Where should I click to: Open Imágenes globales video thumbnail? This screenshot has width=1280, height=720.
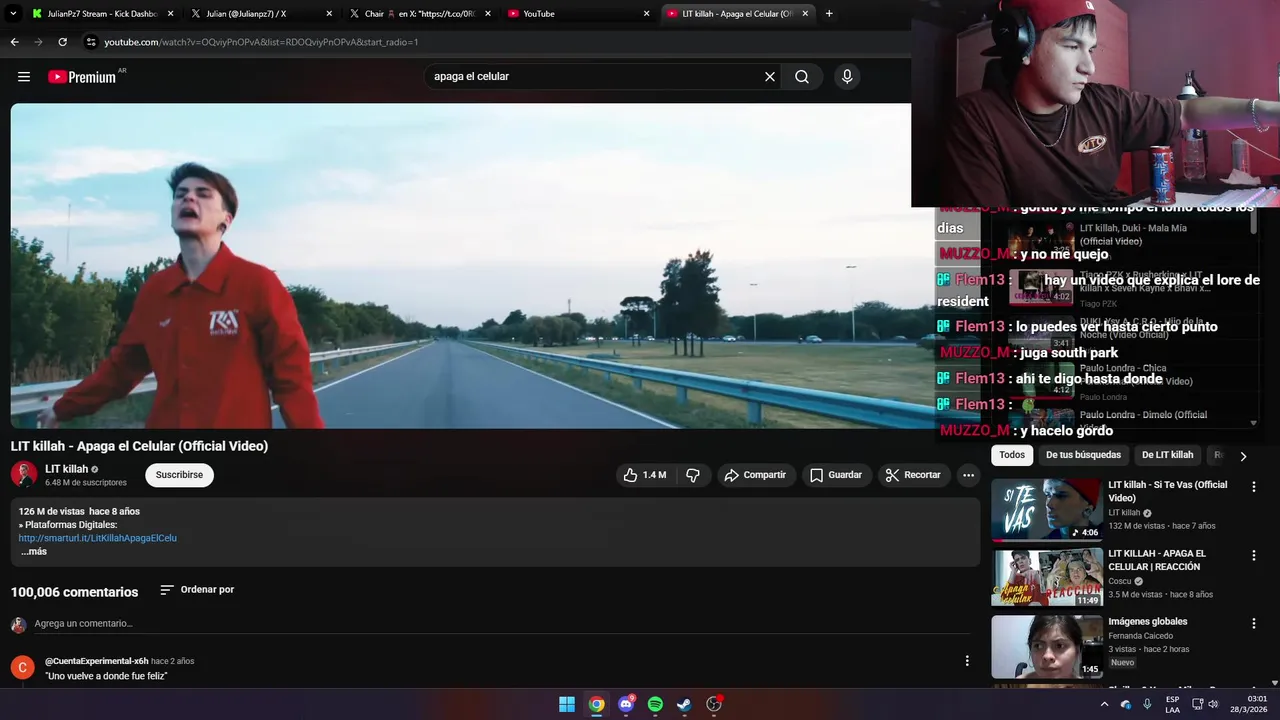pyautogui.click(x=1047, y=646)
